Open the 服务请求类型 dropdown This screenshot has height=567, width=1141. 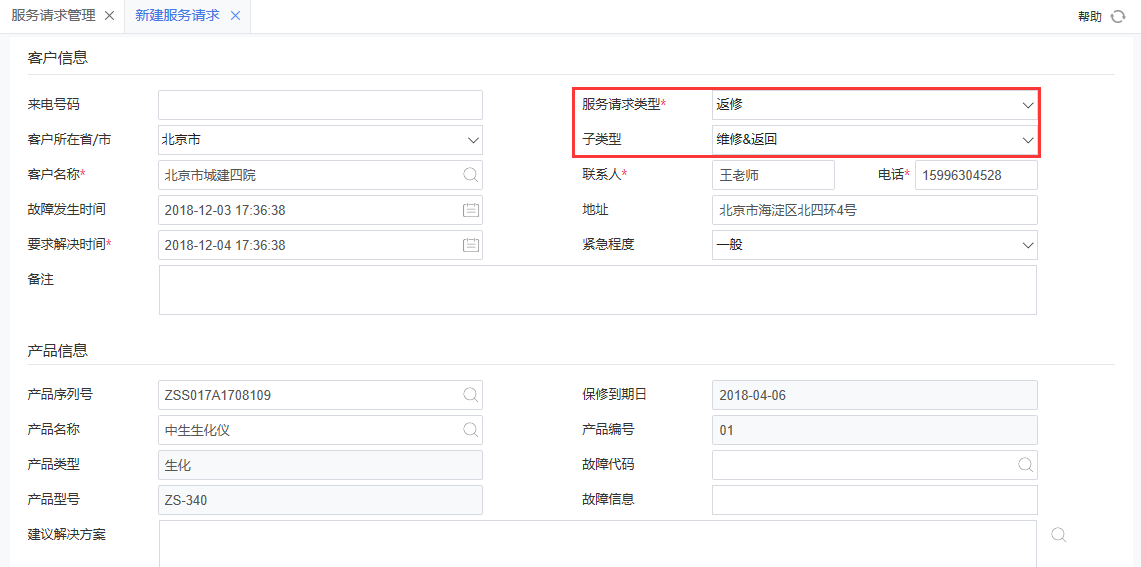(1027, 105)
